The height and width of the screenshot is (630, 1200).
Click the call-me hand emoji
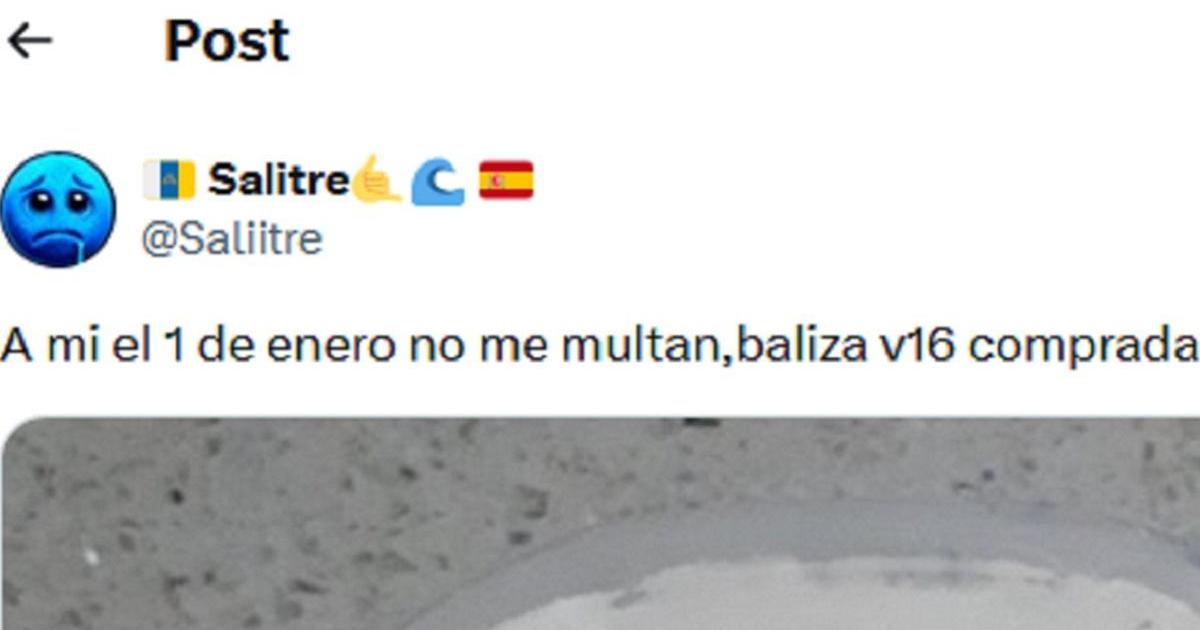click(377, 180)
